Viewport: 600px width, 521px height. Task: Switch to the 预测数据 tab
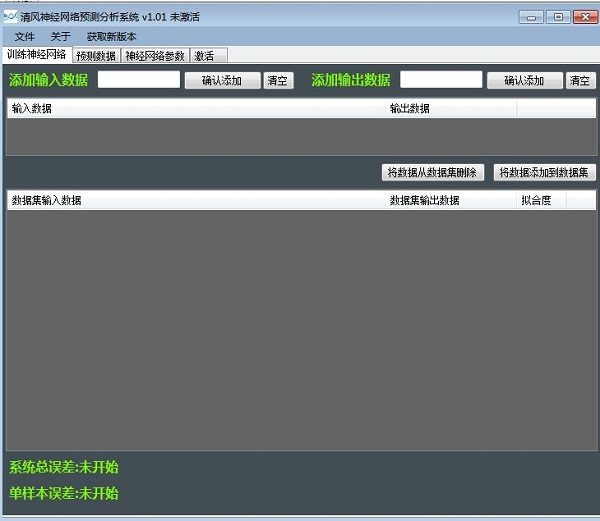(96, 56)
